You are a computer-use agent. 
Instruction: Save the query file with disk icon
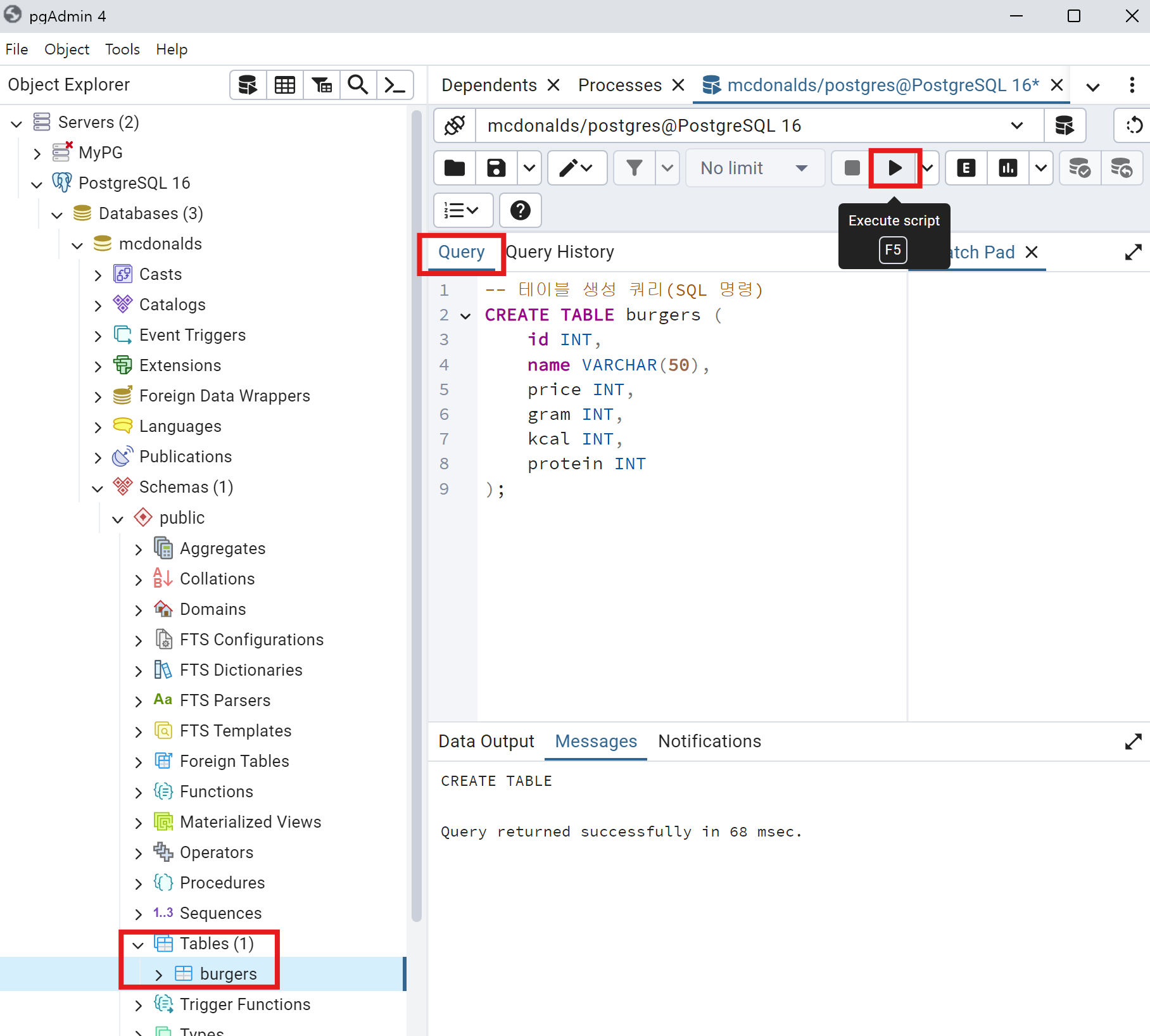point(496,168)
